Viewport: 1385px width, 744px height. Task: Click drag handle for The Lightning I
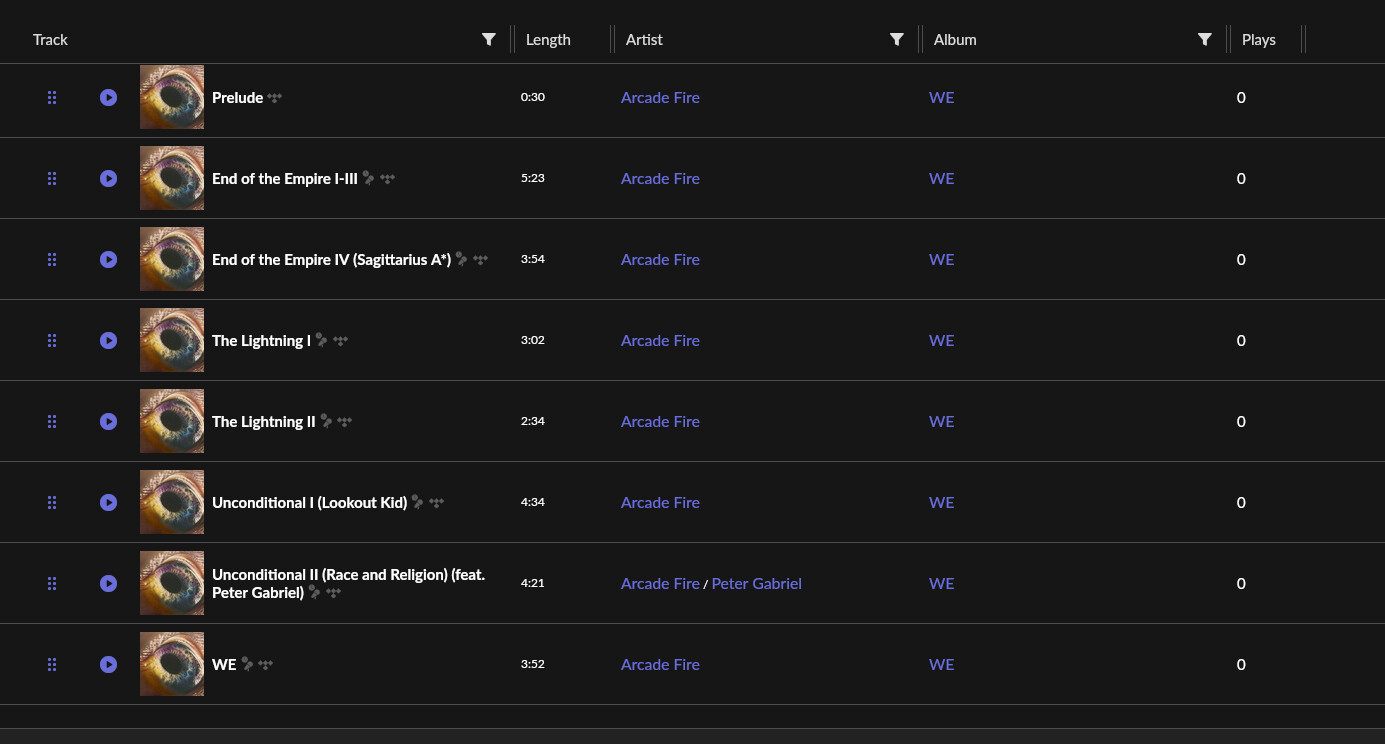[x=52, y=340]
